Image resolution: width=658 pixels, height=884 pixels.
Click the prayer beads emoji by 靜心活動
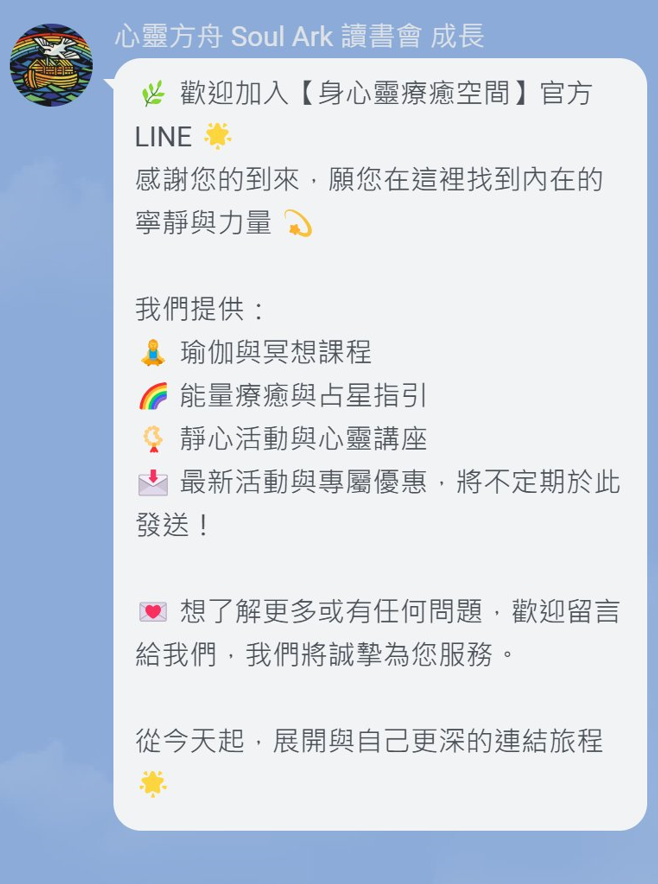[x=153, y=439]
